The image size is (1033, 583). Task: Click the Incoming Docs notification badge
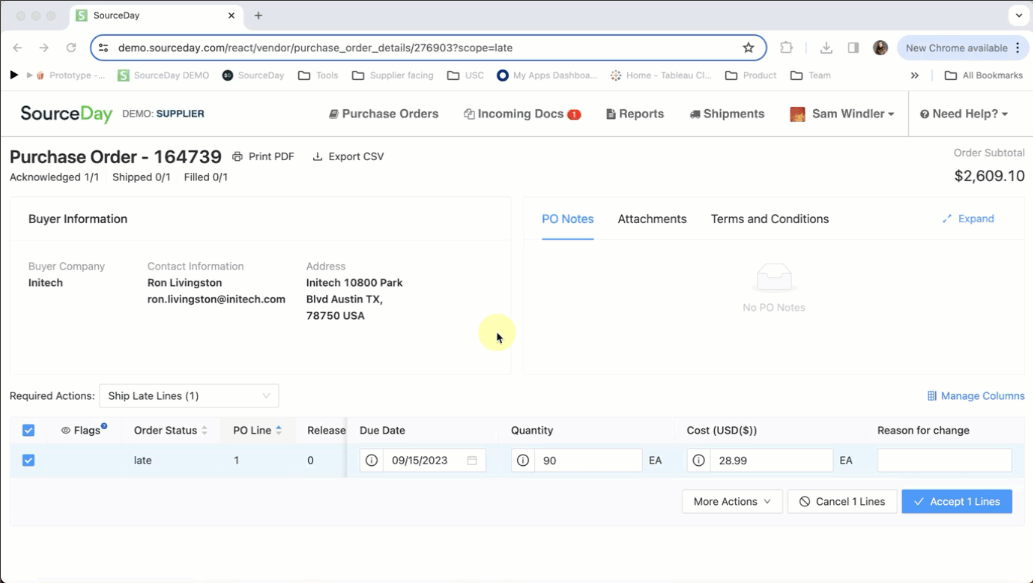(x=574, y=114)
